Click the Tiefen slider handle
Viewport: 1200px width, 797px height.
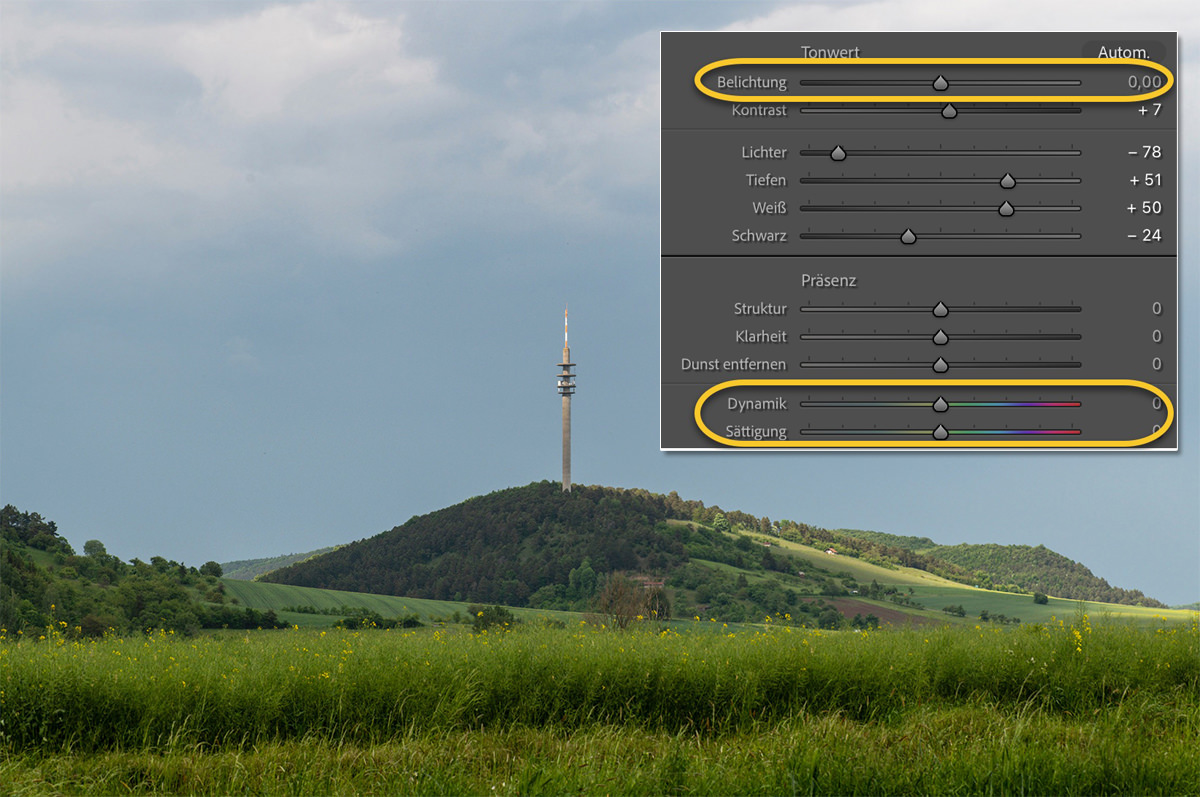[x=1007, y=182]
